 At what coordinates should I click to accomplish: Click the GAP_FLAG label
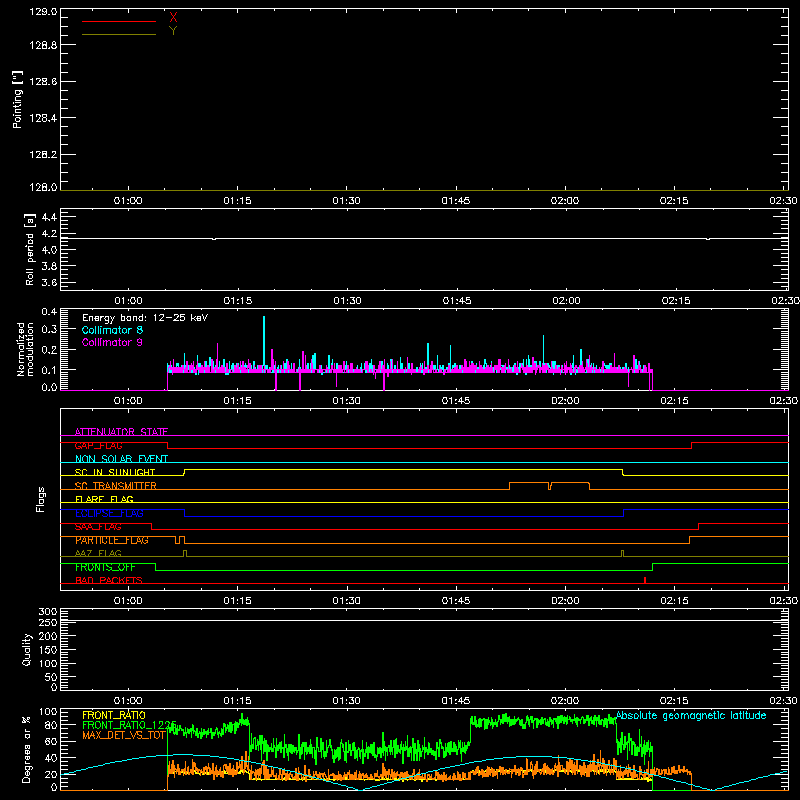coord(98,445)
